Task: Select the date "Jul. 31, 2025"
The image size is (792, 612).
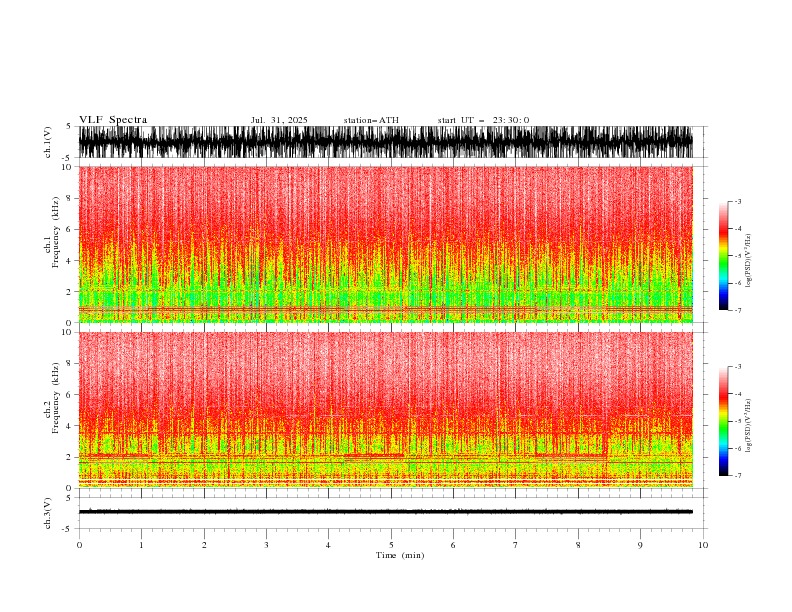Action: point(279,120)
